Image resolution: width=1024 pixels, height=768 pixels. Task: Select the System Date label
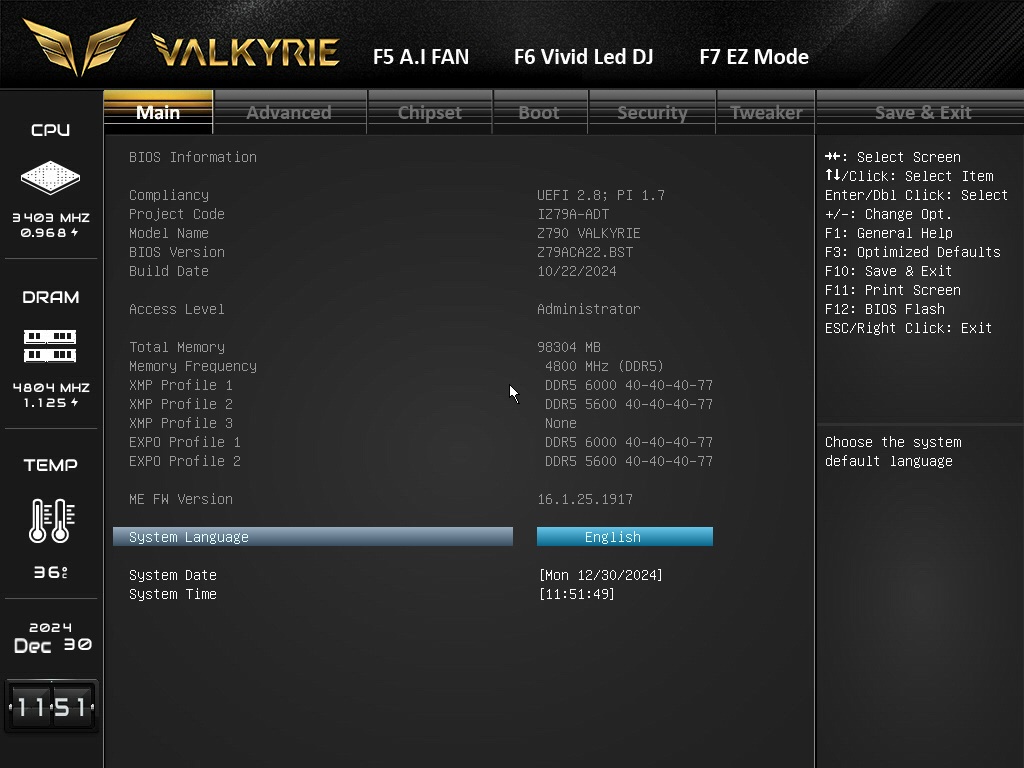173,575
